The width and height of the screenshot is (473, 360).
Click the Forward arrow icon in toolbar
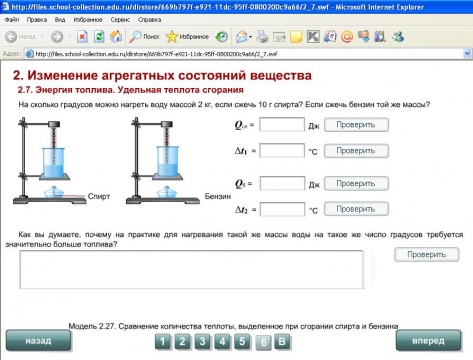tap(57, 36)
